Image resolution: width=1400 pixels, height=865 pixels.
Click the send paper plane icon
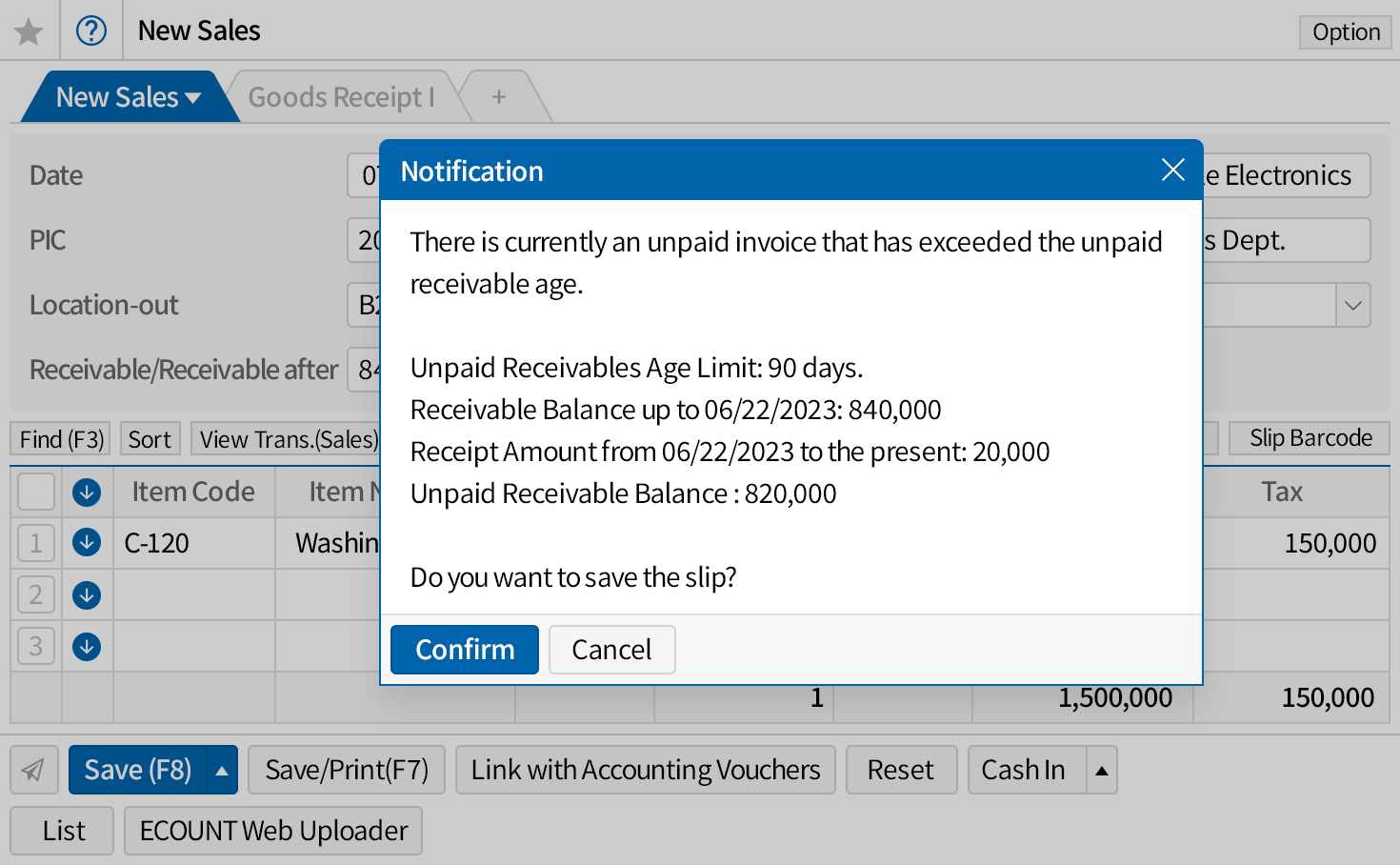click(33, 770)
